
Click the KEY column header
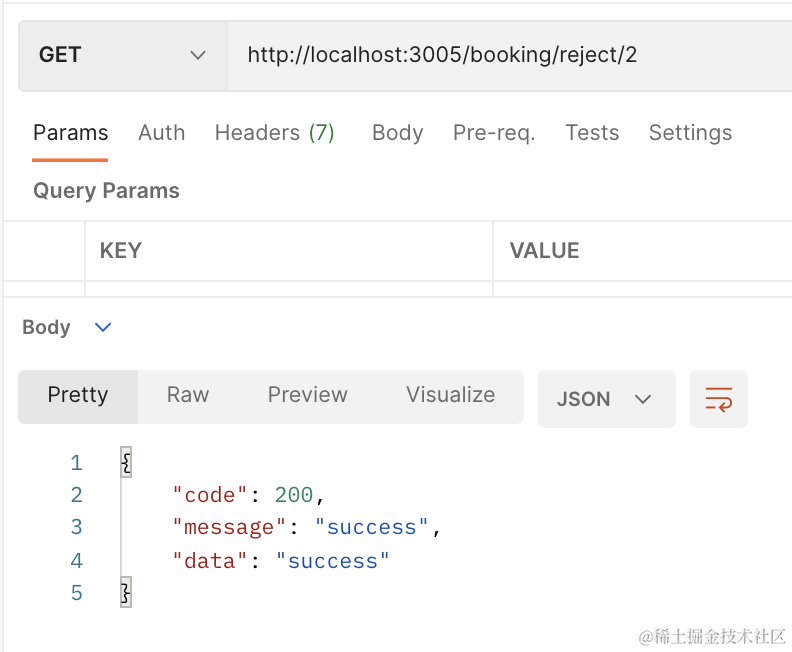(120, 251)
